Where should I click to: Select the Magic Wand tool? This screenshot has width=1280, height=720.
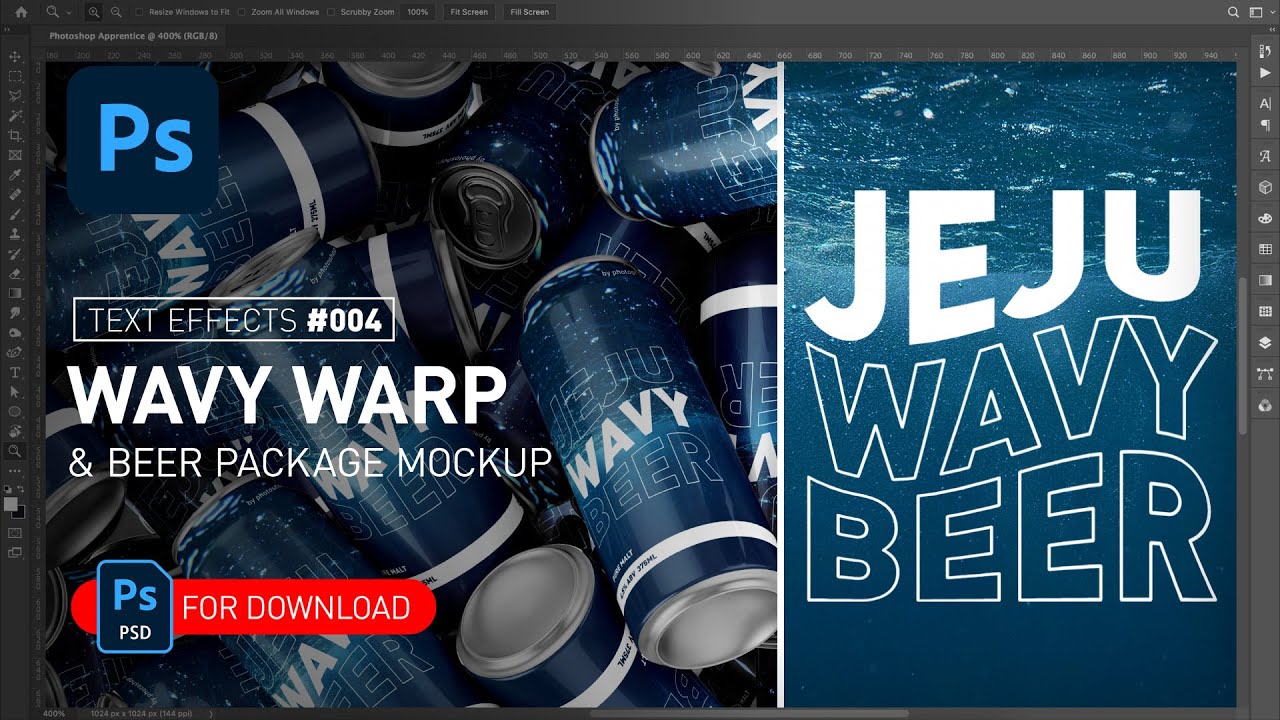[15, 116]
